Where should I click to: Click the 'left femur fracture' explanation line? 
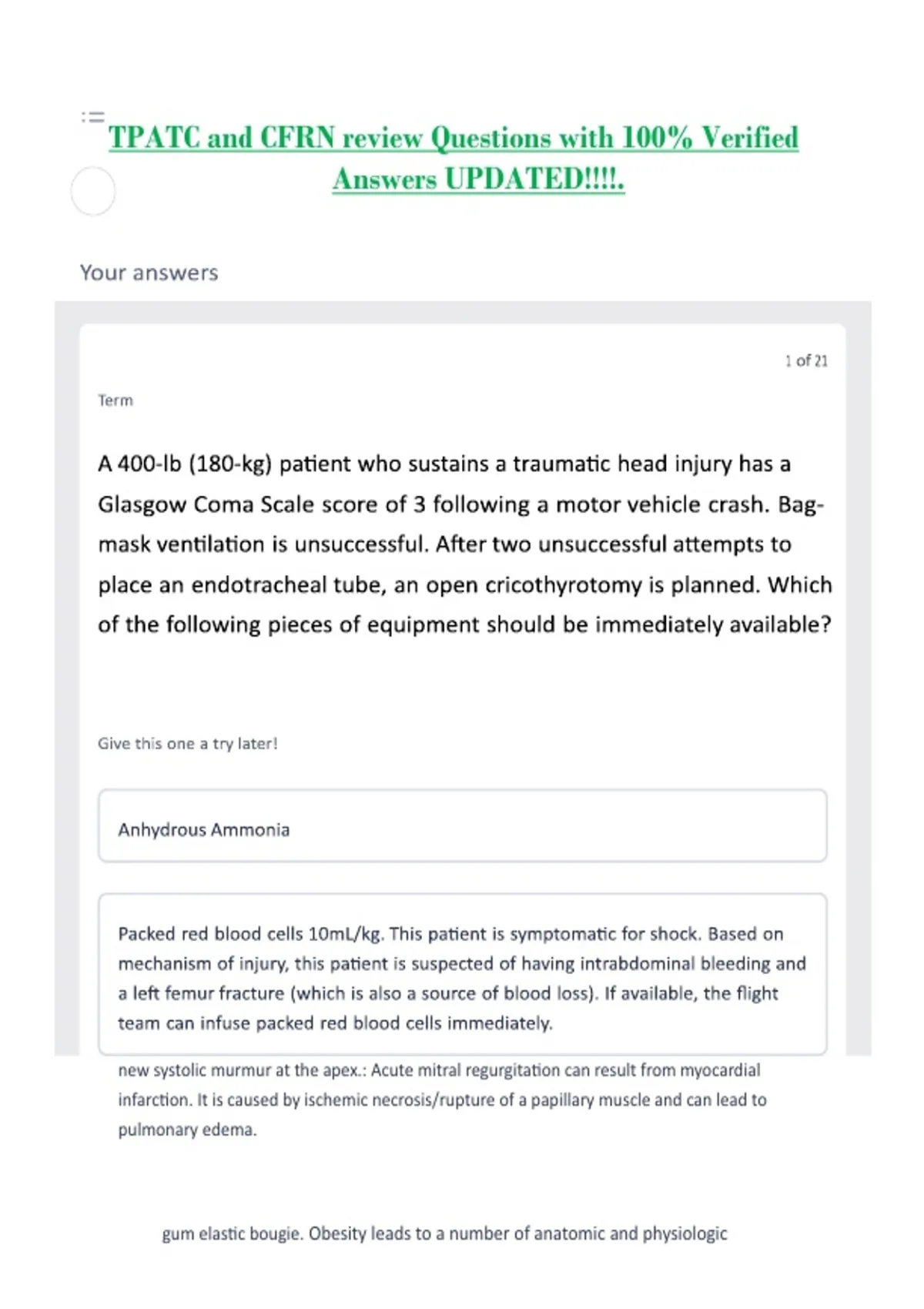[448, 993]
